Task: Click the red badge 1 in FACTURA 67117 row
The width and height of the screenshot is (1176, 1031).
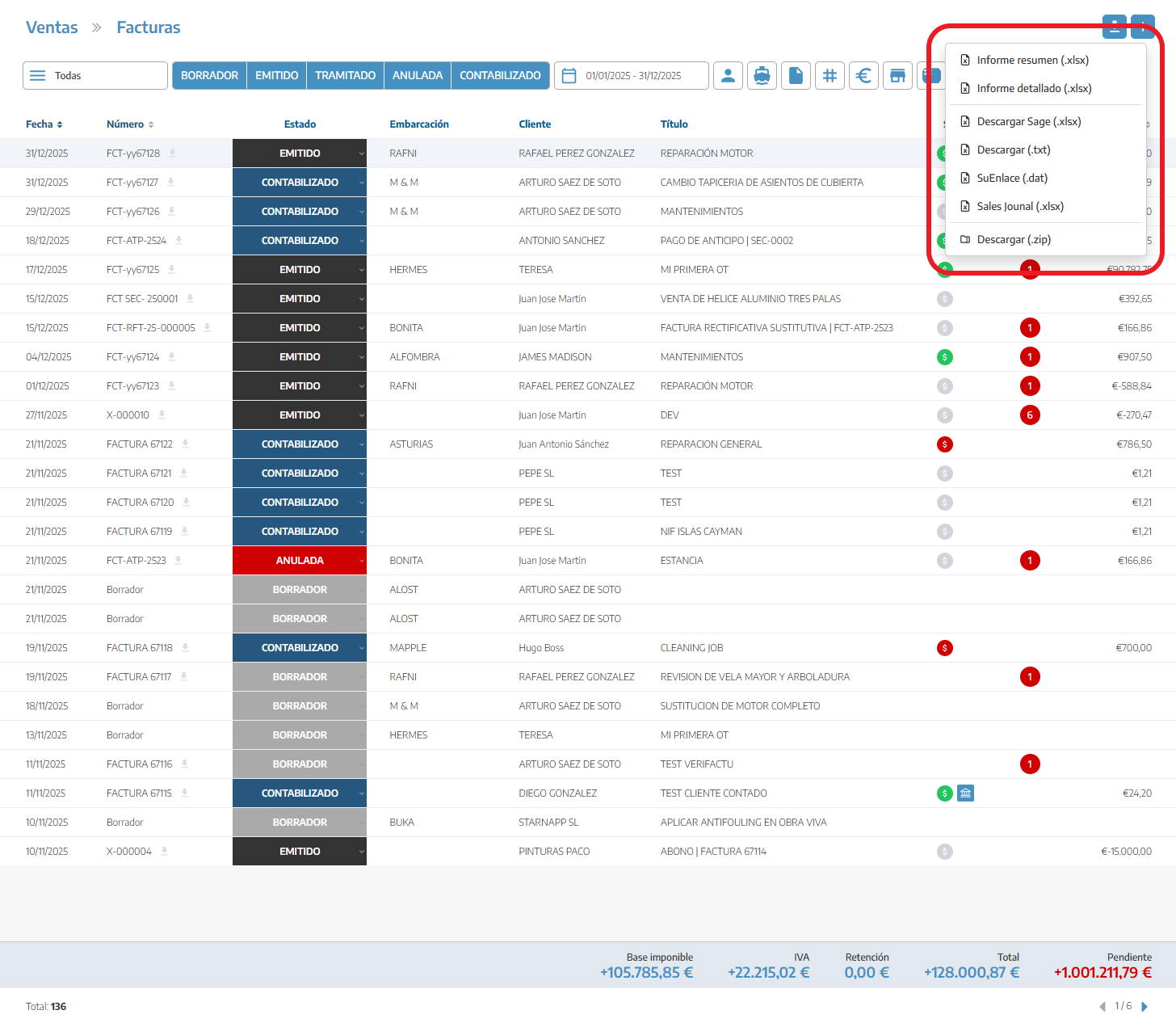Action: 1030,677
